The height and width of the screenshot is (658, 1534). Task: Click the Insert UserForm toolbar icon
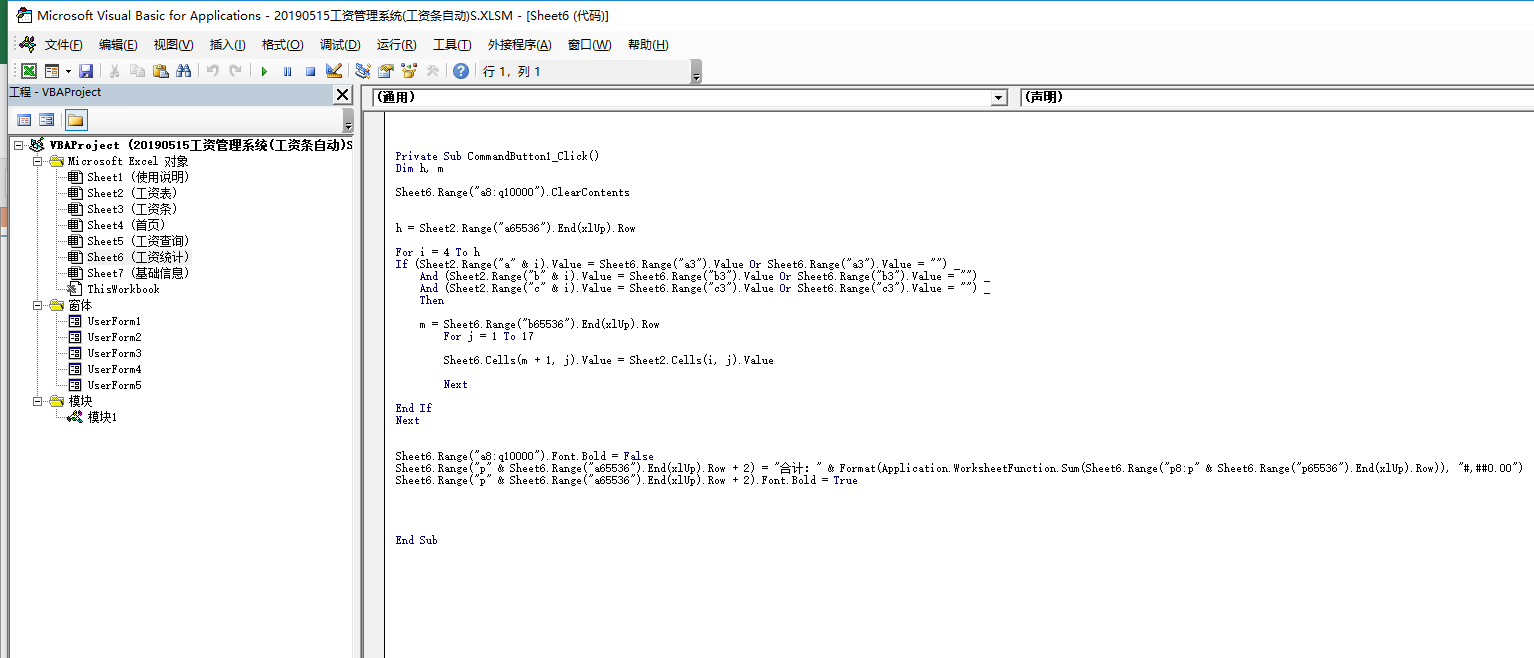pyautogui.click(x=50, y=71)
